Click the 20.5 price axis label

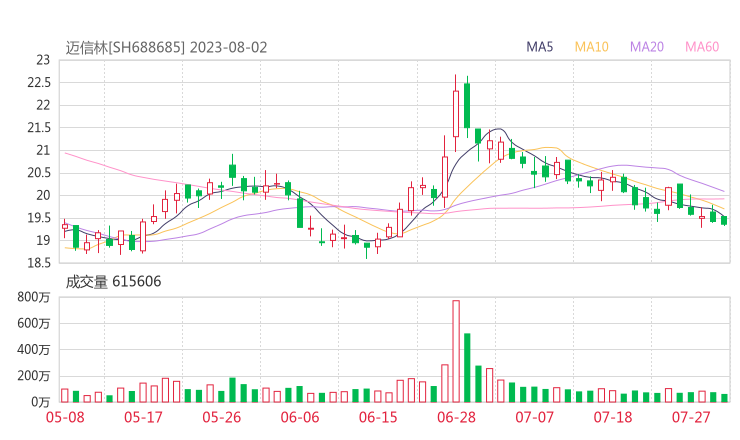pyautogui.click(x=39, y=173)
